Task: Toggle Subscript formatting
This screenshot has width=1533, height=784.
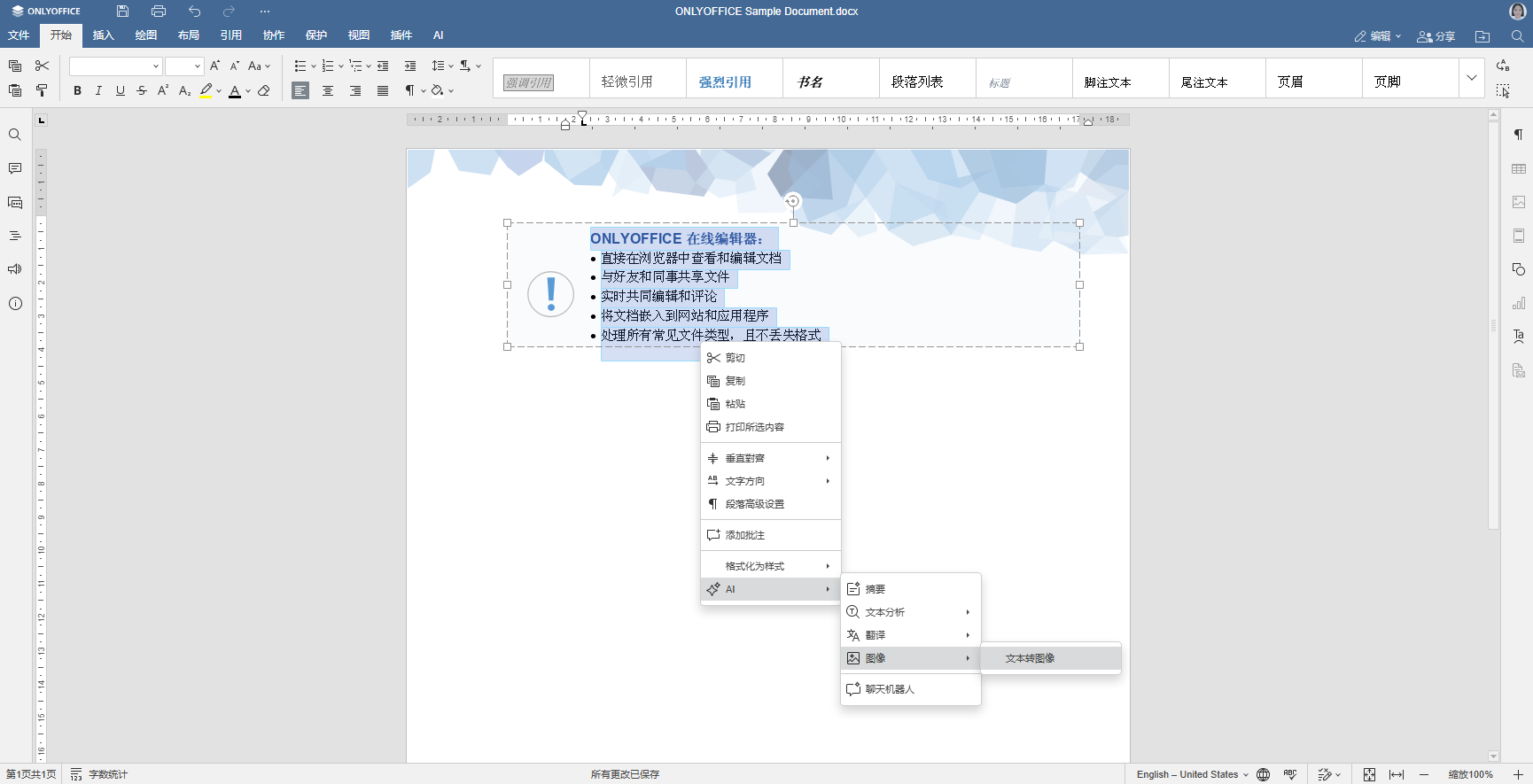Action: tap(184, 90)
